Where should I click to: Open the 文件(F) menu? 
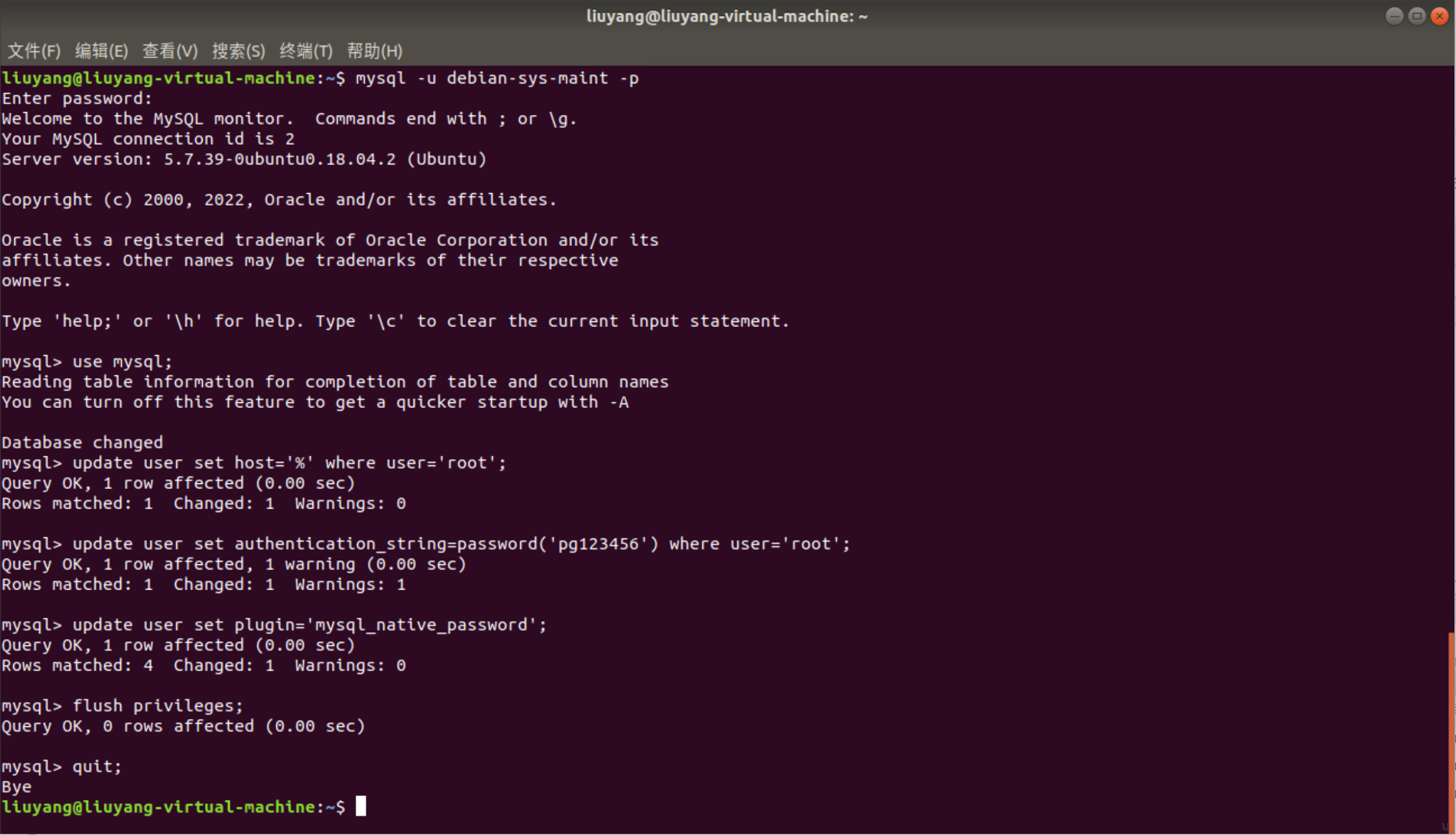point(34,51)
